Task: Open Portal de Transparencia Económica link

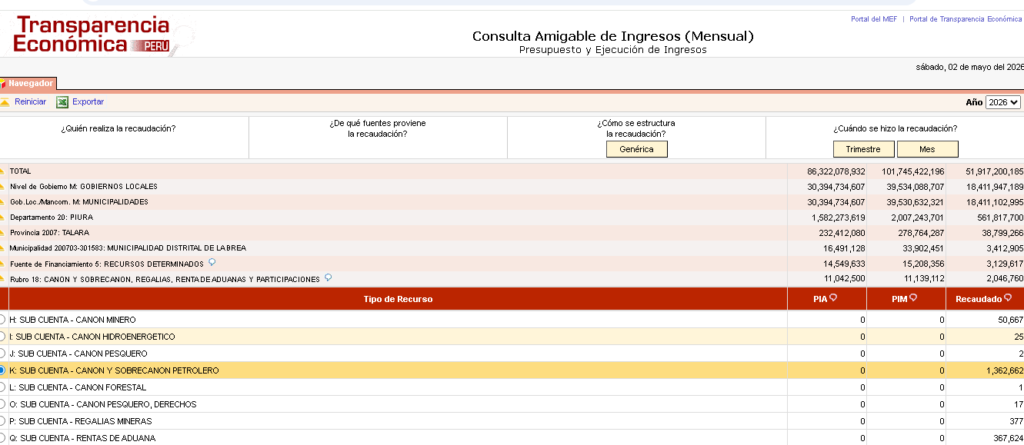Action: pos(965,20)
